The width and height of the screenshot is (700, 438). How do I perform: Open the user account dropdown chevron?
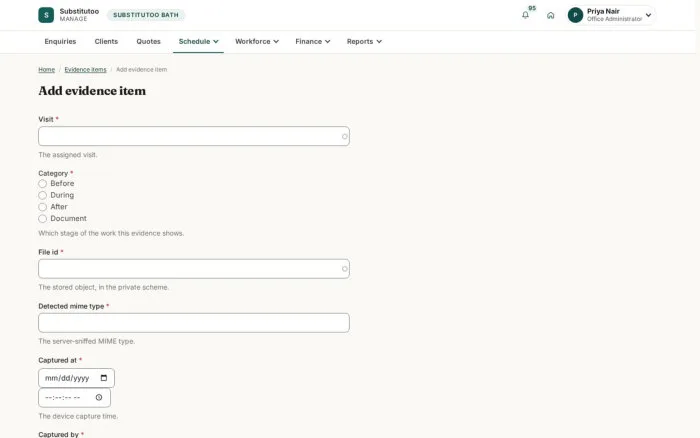click(x=648, y=15)
